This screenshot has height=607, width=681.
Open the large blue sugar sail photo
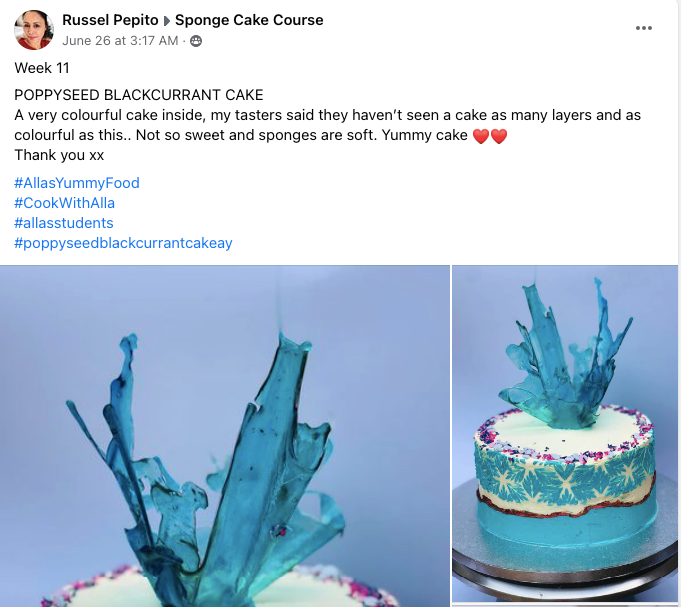tap(225, 436)
